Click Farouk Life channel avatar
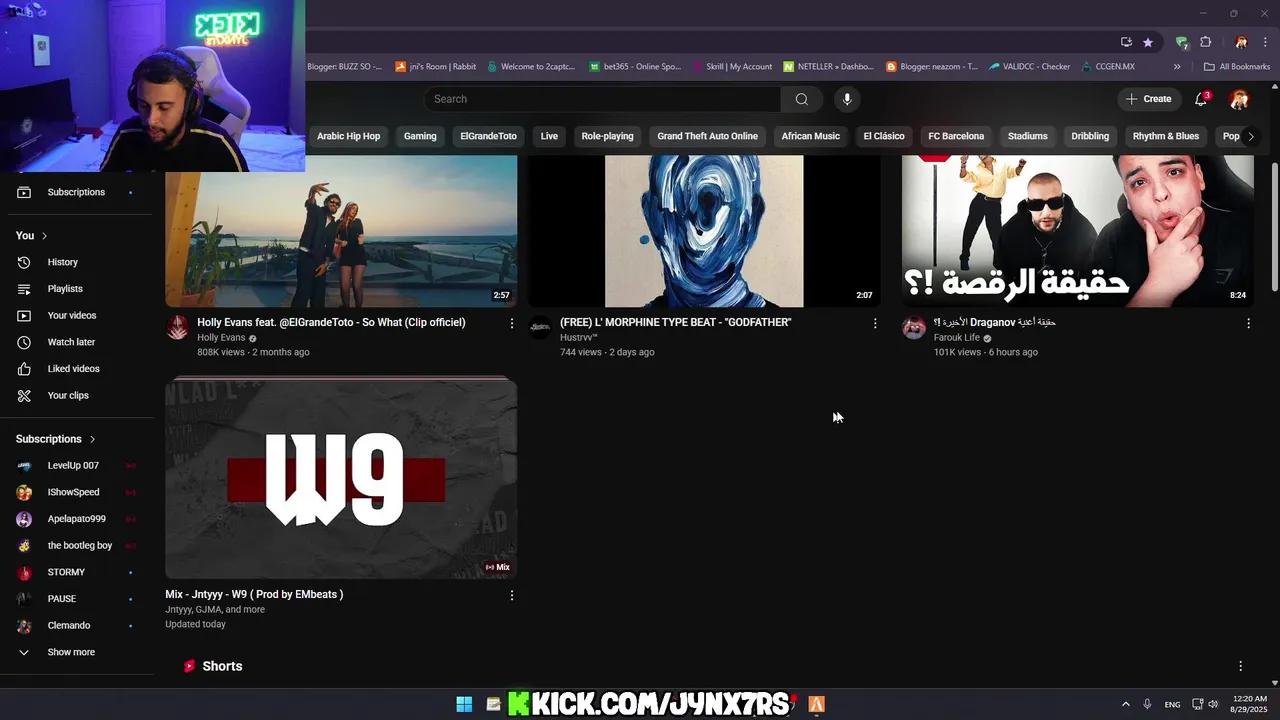 (x=914, y=328)
